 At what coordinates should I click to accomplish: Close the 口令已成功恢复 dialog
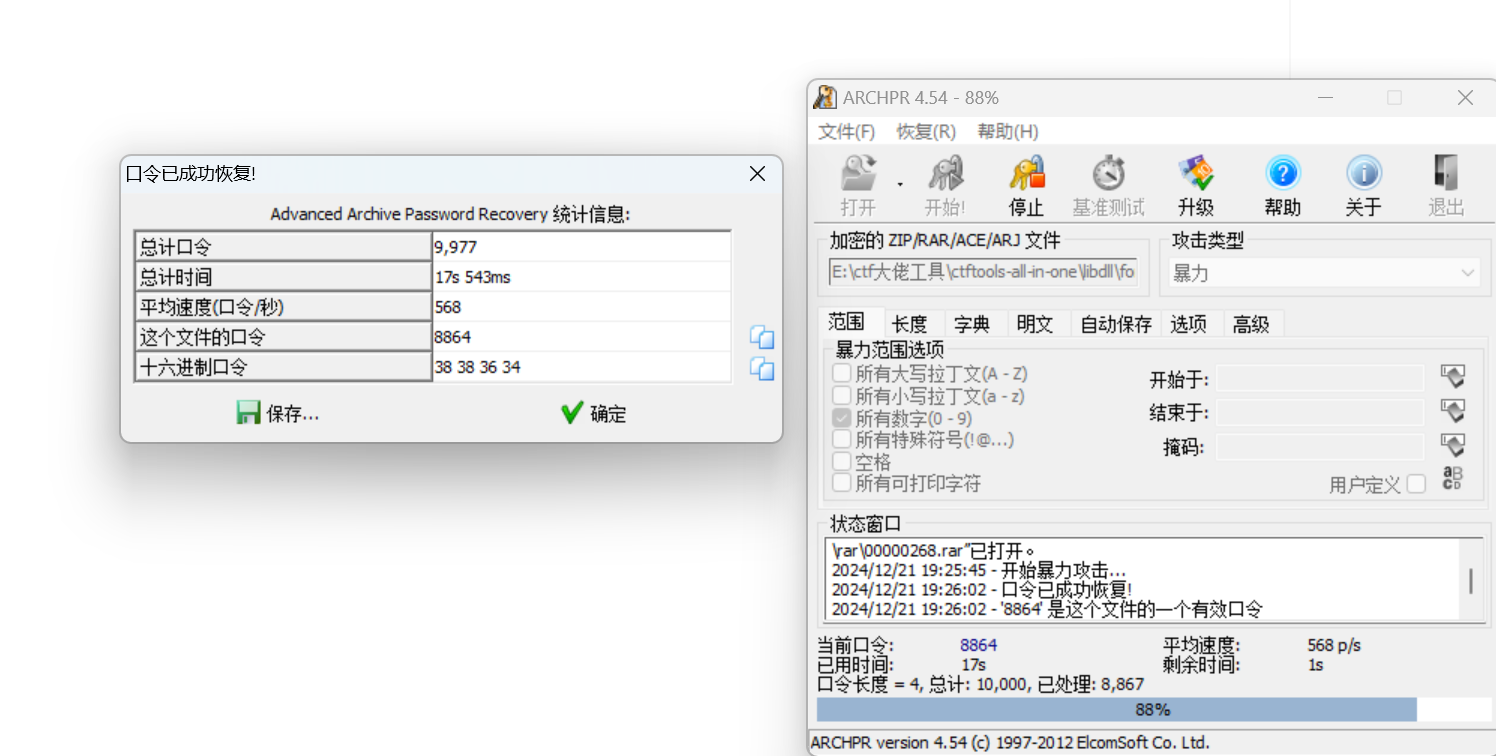tap(758, 174)
